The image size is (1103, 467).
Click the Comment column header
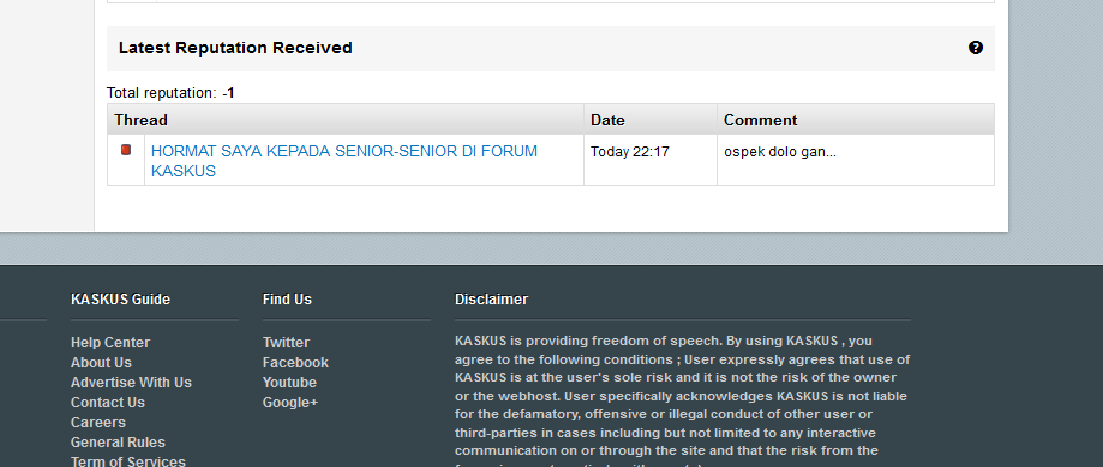pyautogui.click(x=760, y=120)
